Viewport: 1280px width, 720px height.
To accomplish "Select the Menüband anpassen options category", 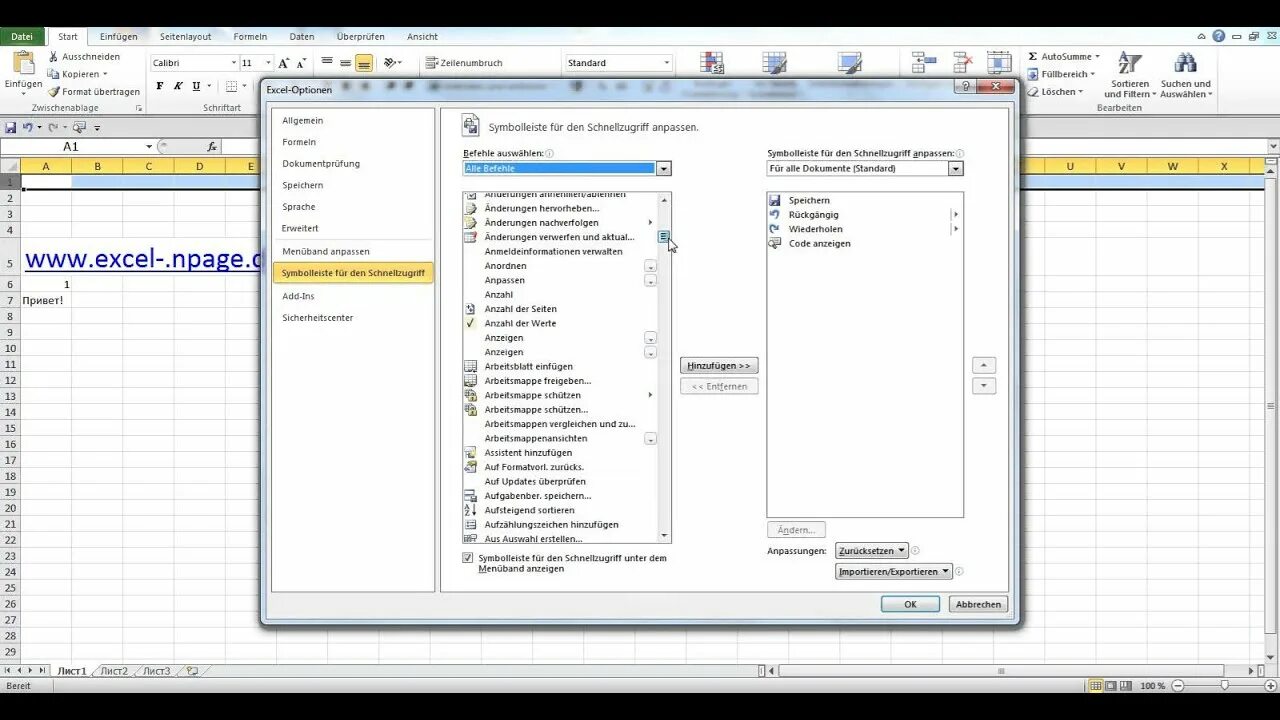I will [x=353, y=252].
